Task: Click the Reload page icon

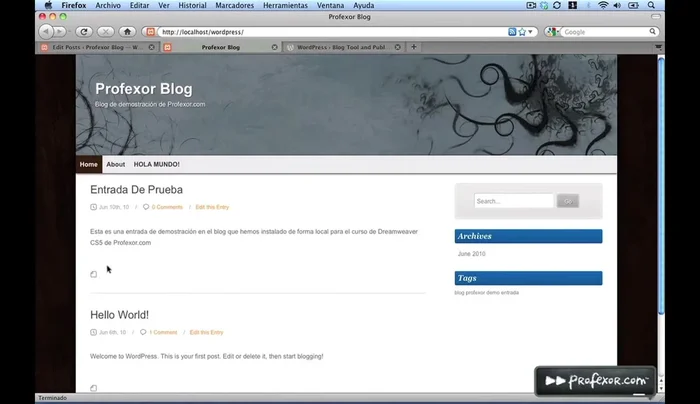Action: click(83, 32)
